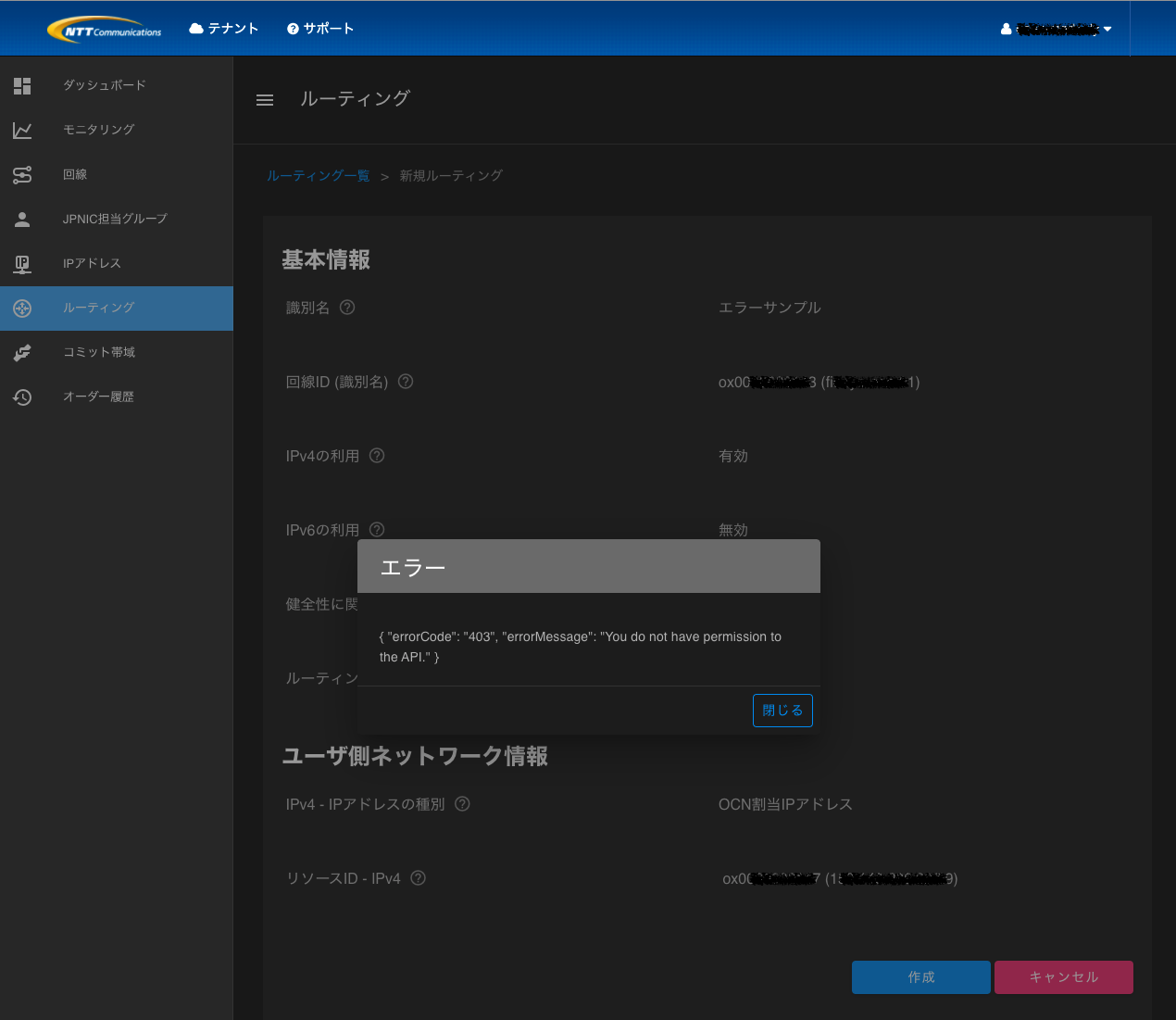Select the ダッシュボード sidebar icon
The image size is (1176, 1020).
[22, 85]
